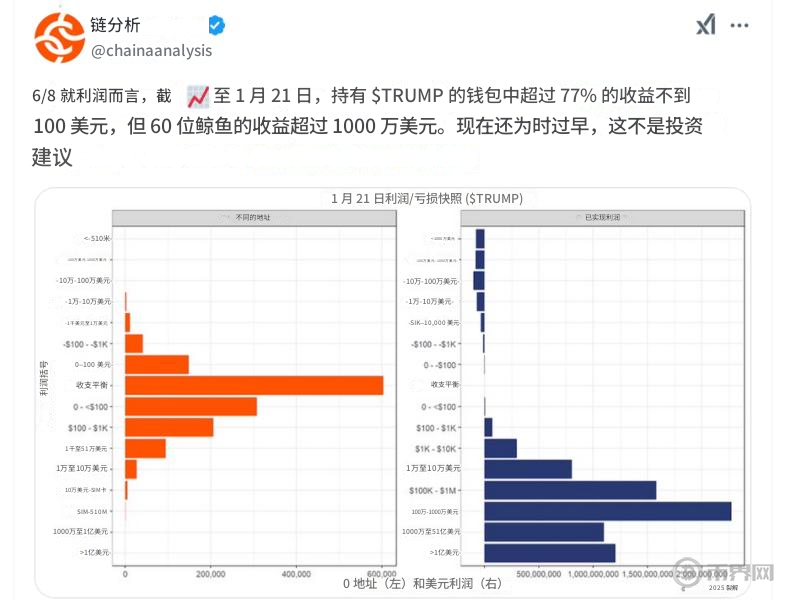Click right panel label $1K - $10K

[x=435, y=449]
